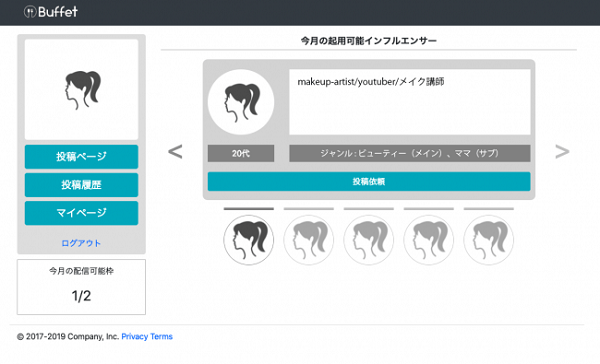Click the 20代 age tag
Image resolution: width=600 pixels, height=364 pixels.
click(x=241, y=153)
